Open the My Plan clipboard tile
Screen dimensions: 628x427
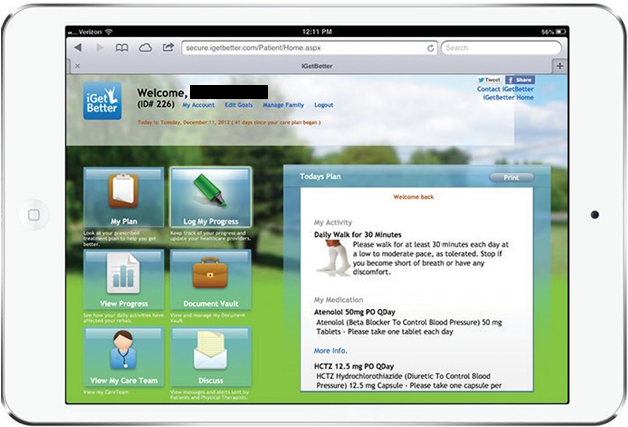pos(123,196)
